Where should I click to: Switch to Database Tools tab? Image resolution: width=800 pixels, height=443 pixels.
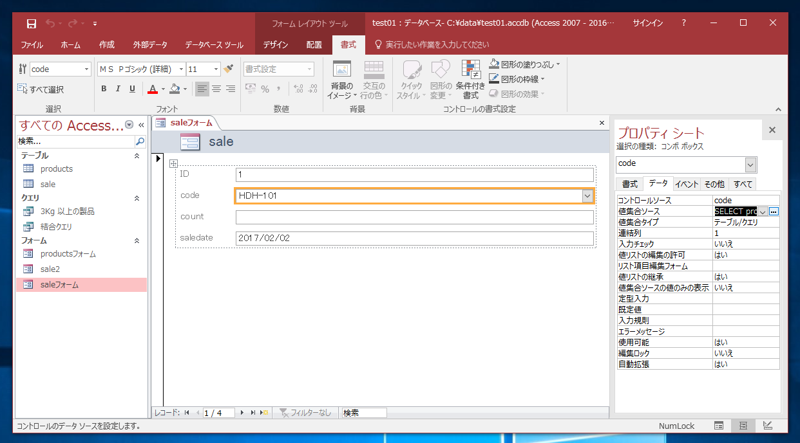214,45
